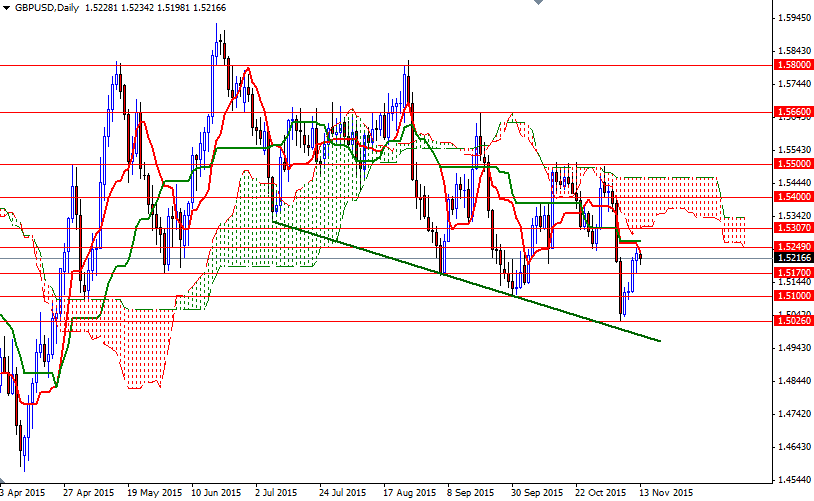Click the OHLC values in chart header
The image size is (814, 501).
[155, 8]
